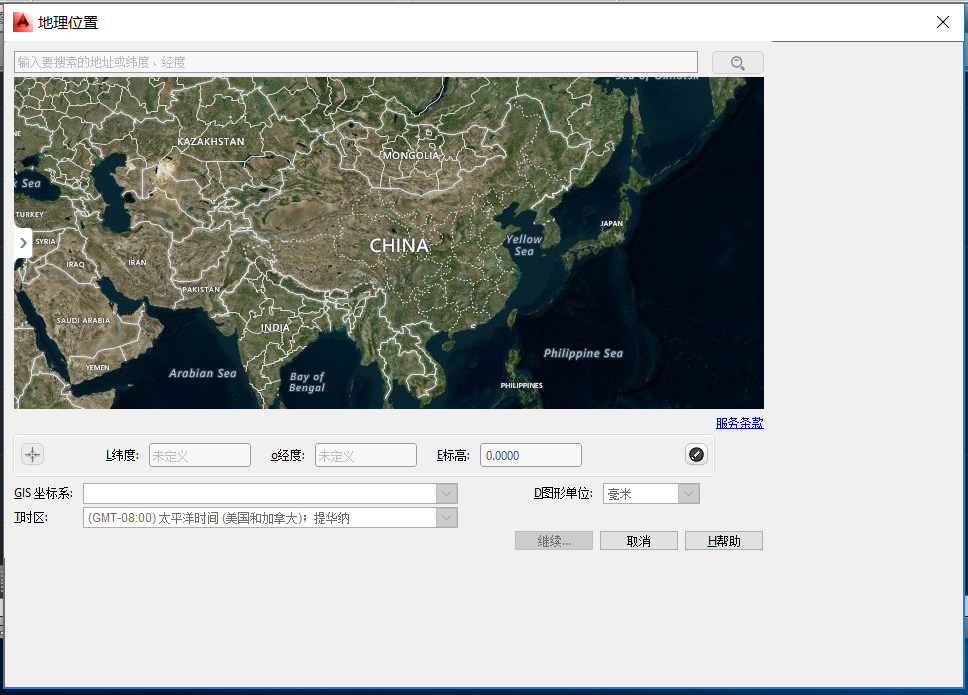
Task: Click the 标高 elevation field
Action: pos(531,455)
